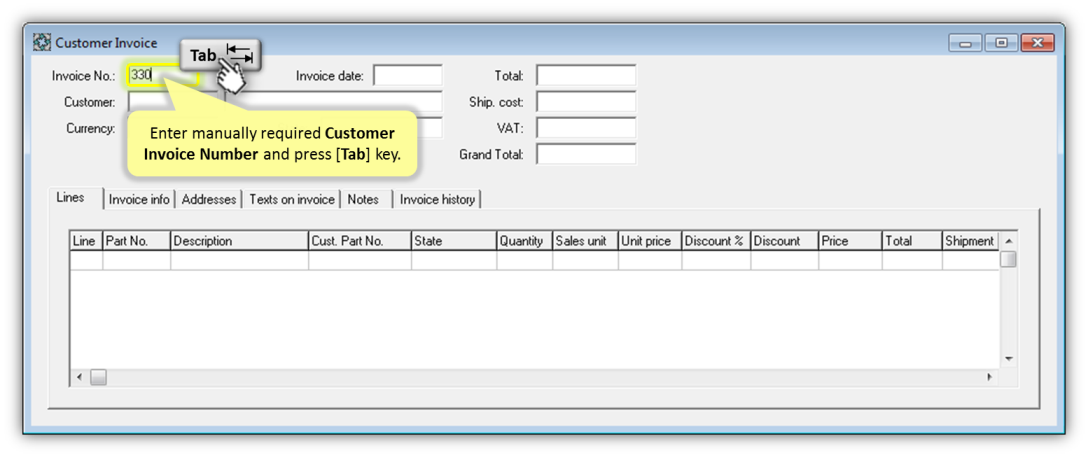Minimize the Customer Invoice window
Viewport: 1088px width, 457px height.
tap(965, 43)
